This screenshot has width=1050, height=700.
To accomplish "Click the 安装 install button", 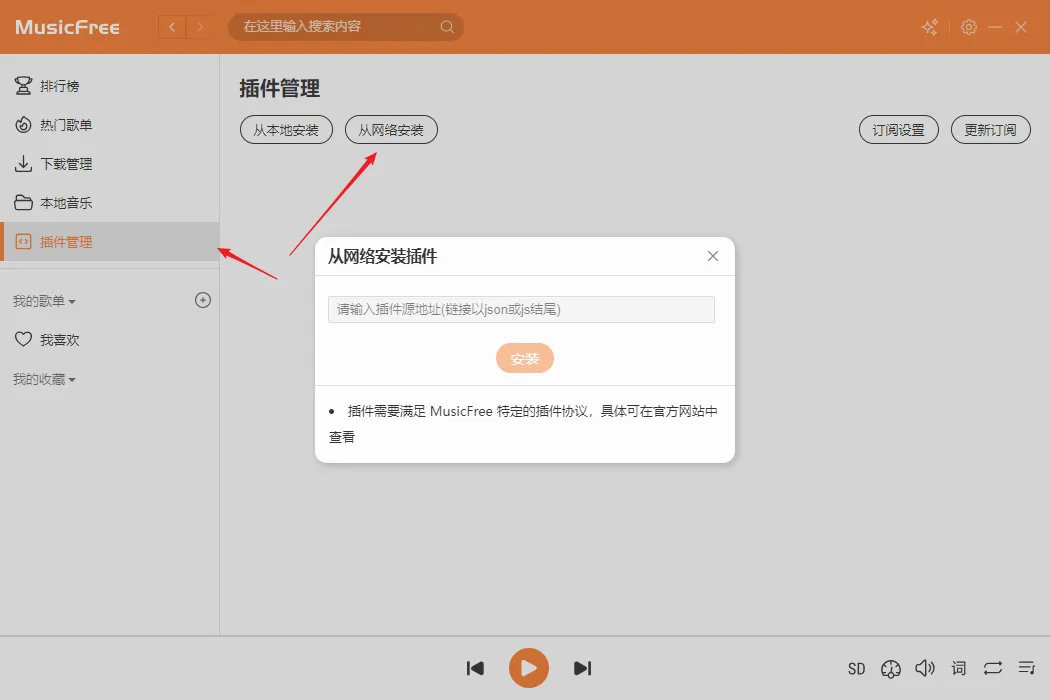I will (524, 358).
